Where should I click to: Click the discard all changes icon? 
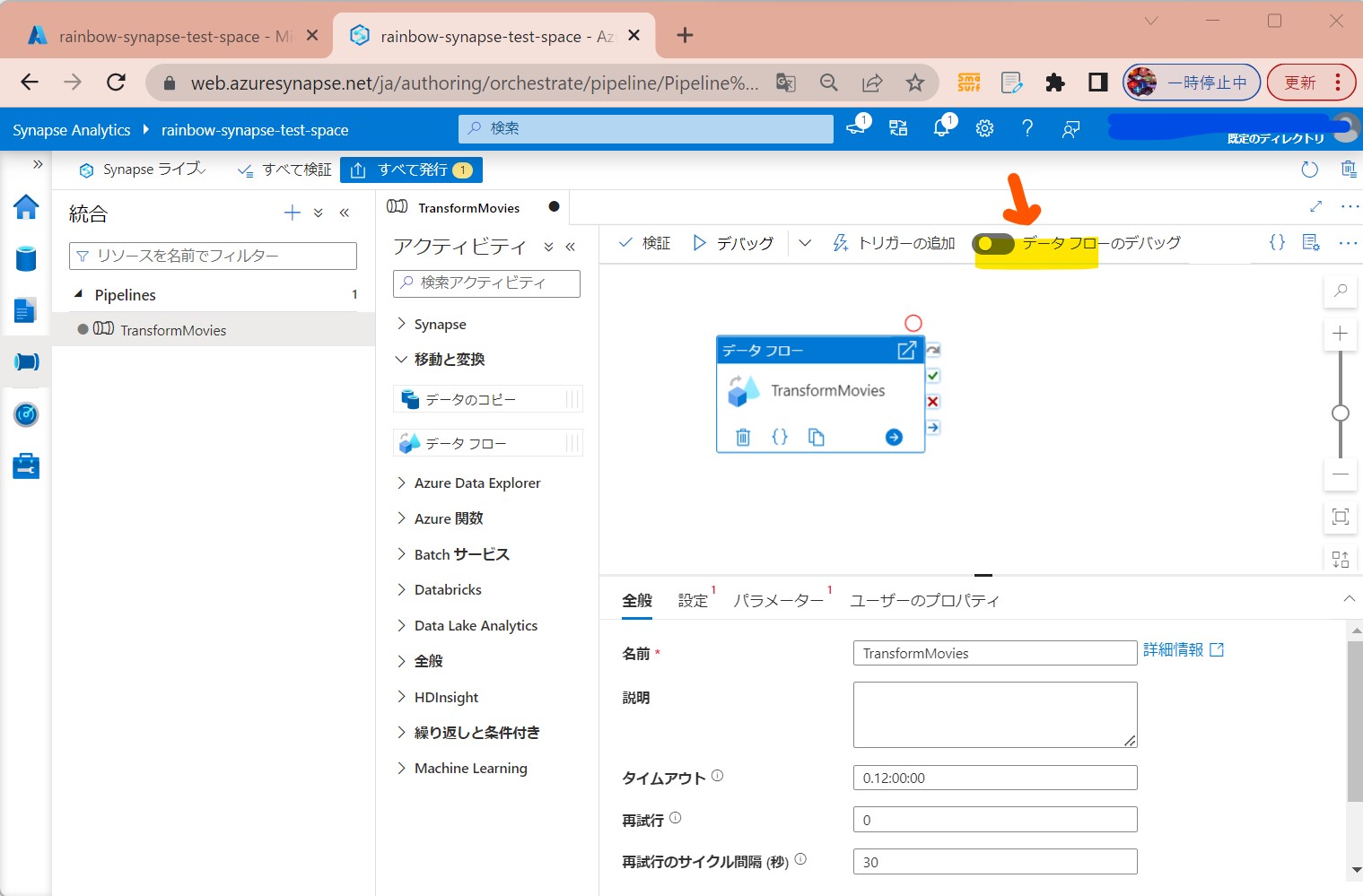click(x=1348, y=170)
